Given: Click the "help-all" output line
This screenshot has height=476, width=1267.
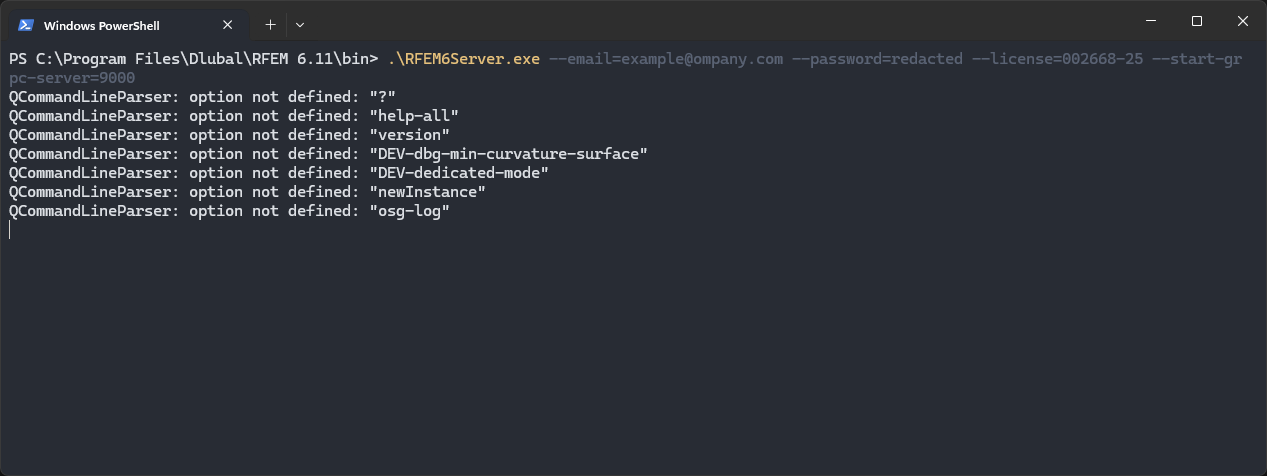Looking at the screenshot, I should coord(233,116).
